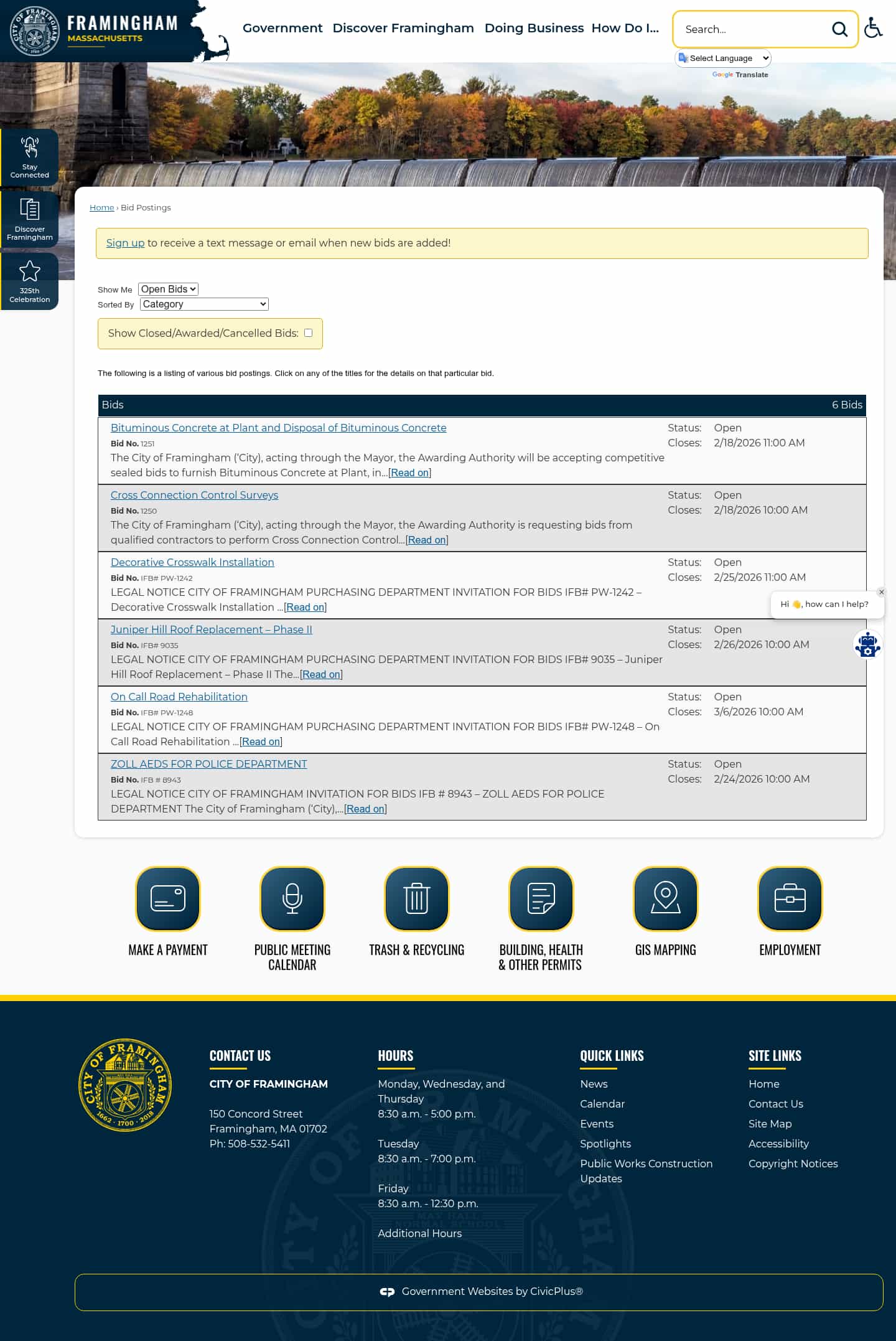The image size is (896, 1341).
Task: Click Read on for Juniper Hill bid
Action: click(321, 674)
